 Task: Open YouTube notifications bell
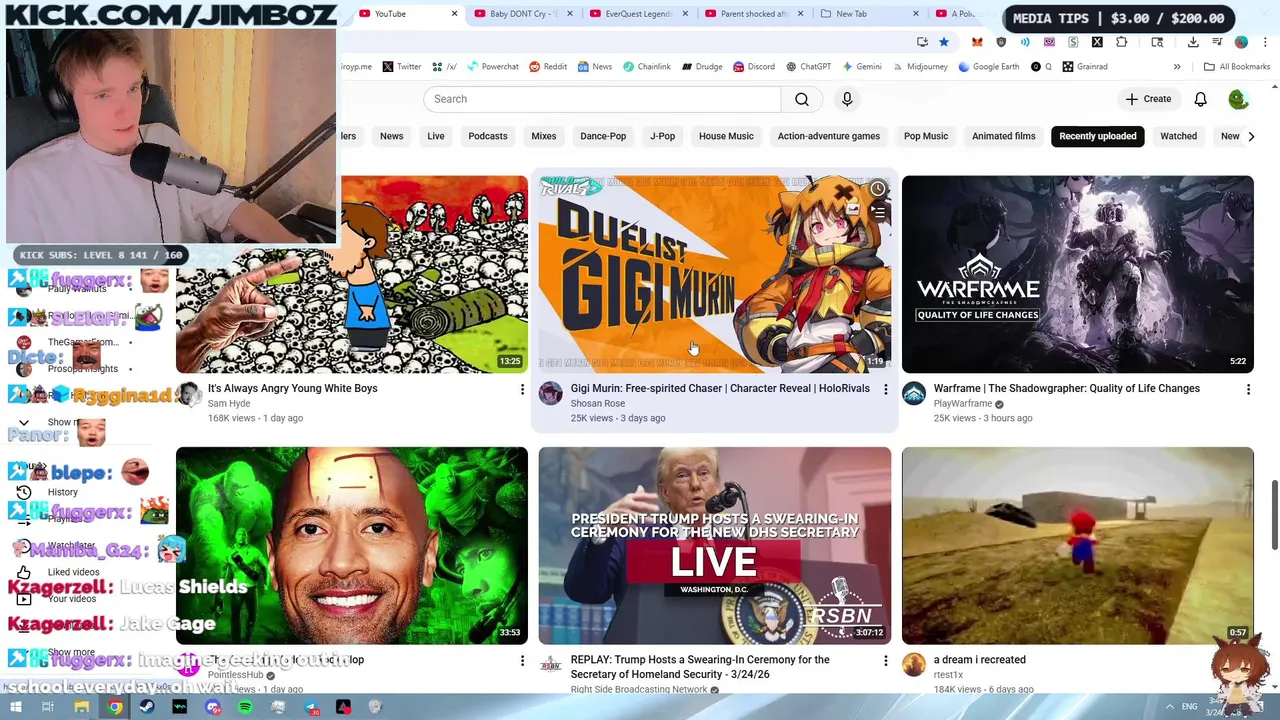[x=1200, y=99]
